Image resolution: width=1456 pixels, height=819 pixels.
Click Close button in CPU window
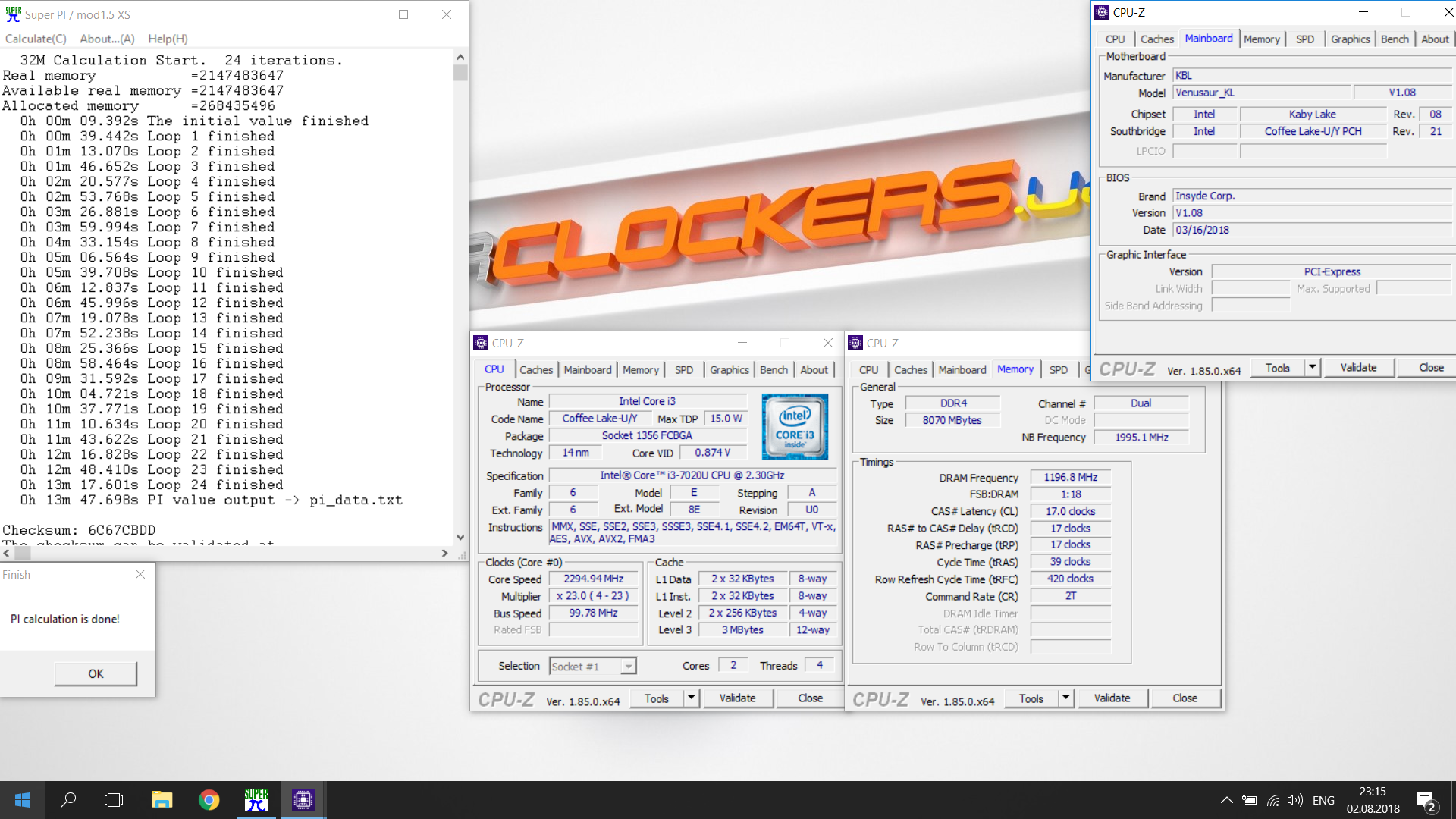tap(810, 698)
